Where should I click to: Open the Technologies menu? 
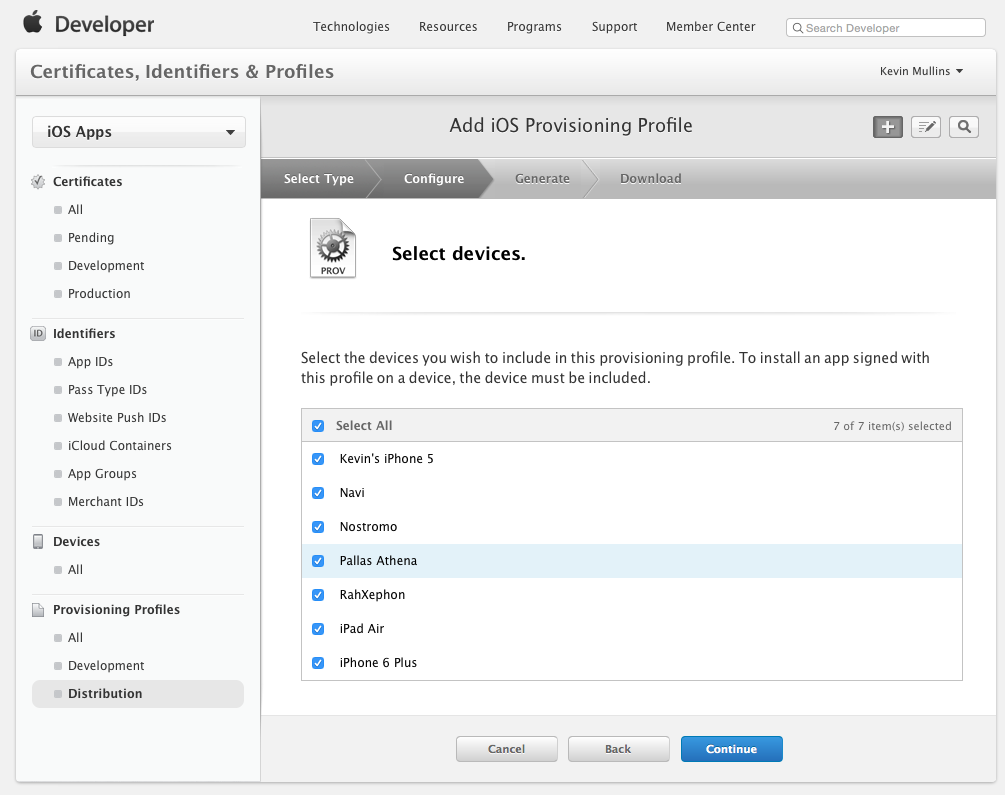(x=351, y=27)
